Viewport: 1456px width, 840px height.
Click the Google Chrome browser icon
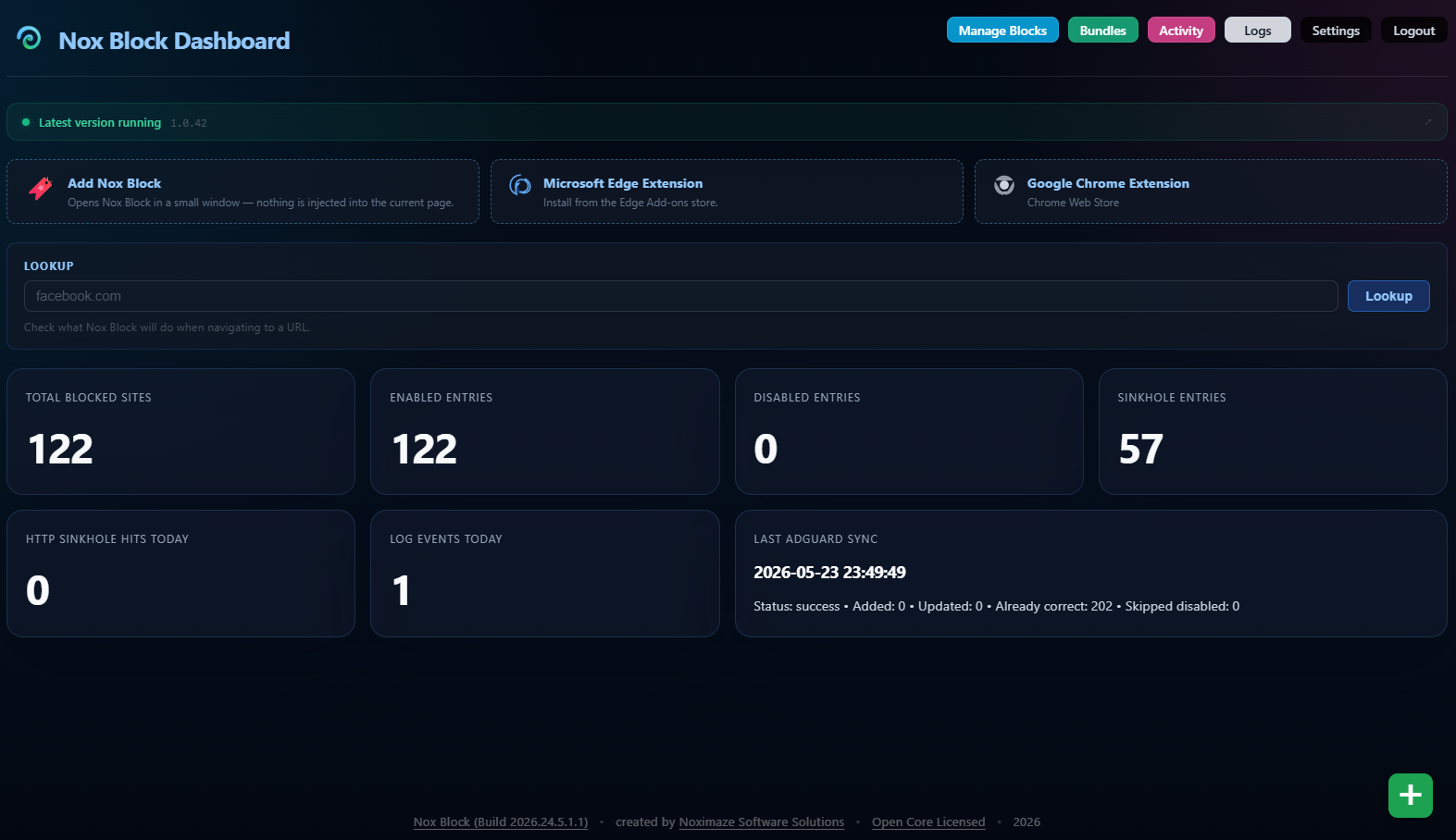tap(1004, 185)
